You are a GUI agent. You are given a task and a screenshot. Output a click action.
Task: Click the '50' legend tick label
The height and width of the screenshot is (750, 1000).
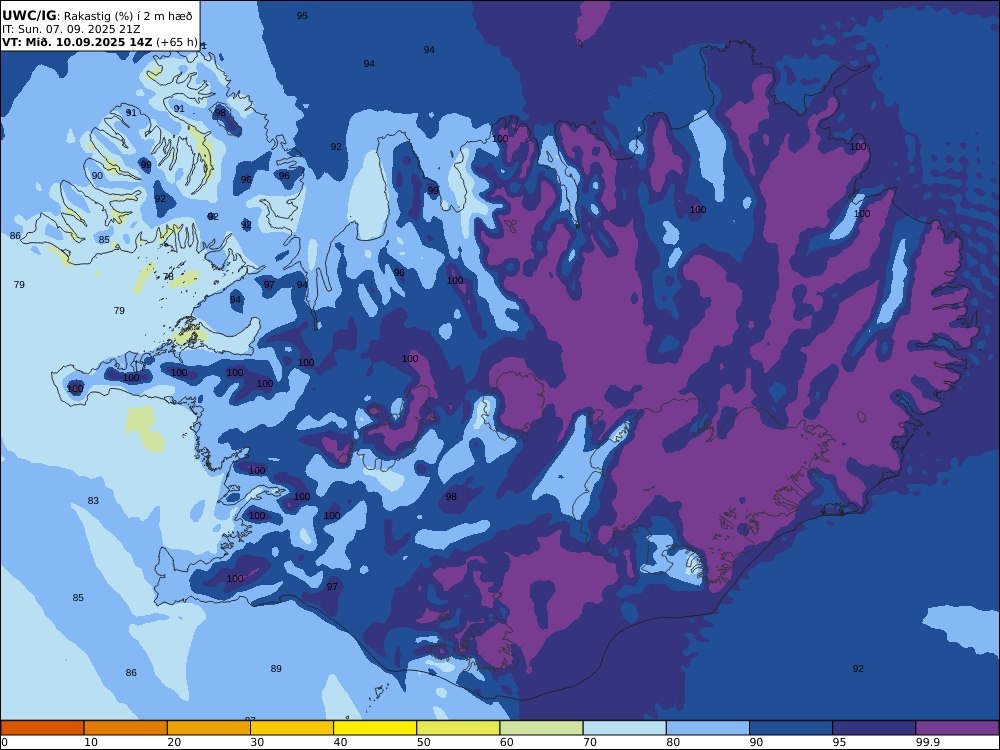pos(423,742)
